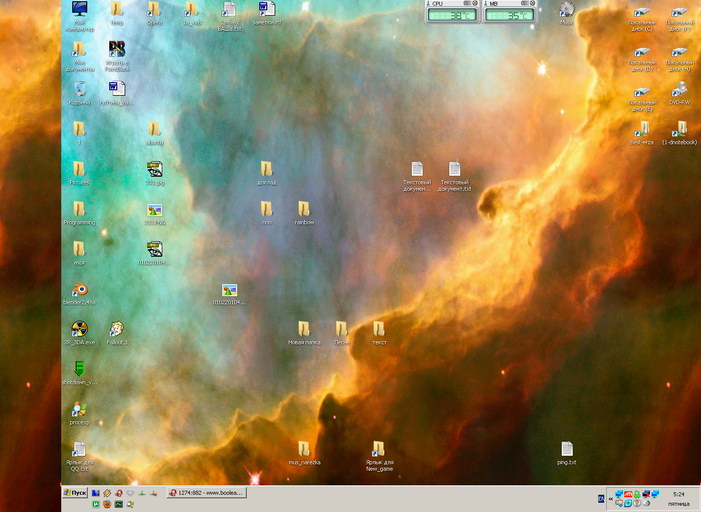Open the rainbow folder
Viewport: 701px width, 512px height.
304,209
